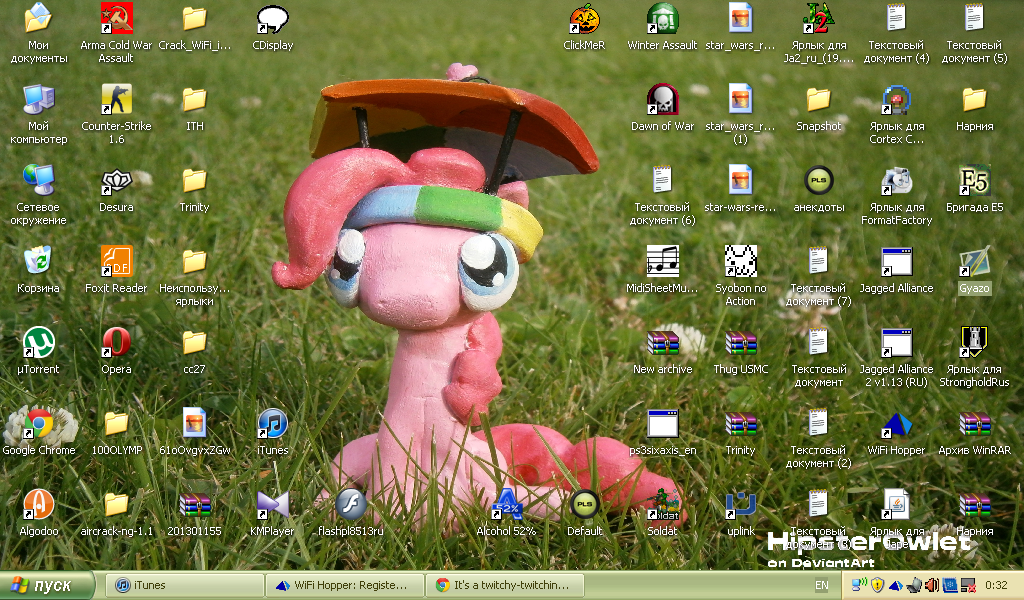Click the EN language indicator
Viewport: 1024px width, 600px height.
822,586
